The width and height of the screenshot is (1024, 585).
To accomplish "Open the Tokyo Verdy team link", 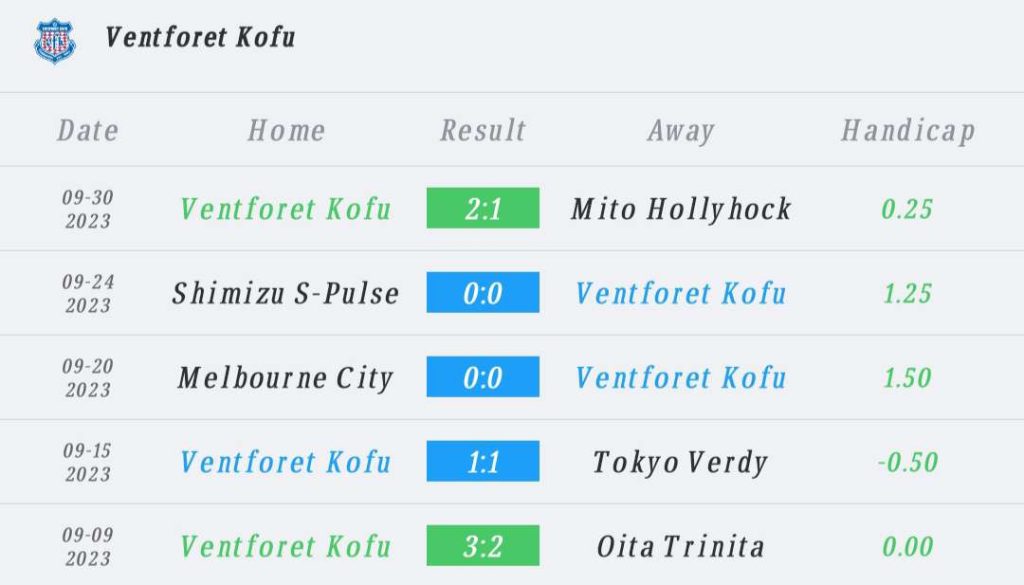I will point(680,463).
